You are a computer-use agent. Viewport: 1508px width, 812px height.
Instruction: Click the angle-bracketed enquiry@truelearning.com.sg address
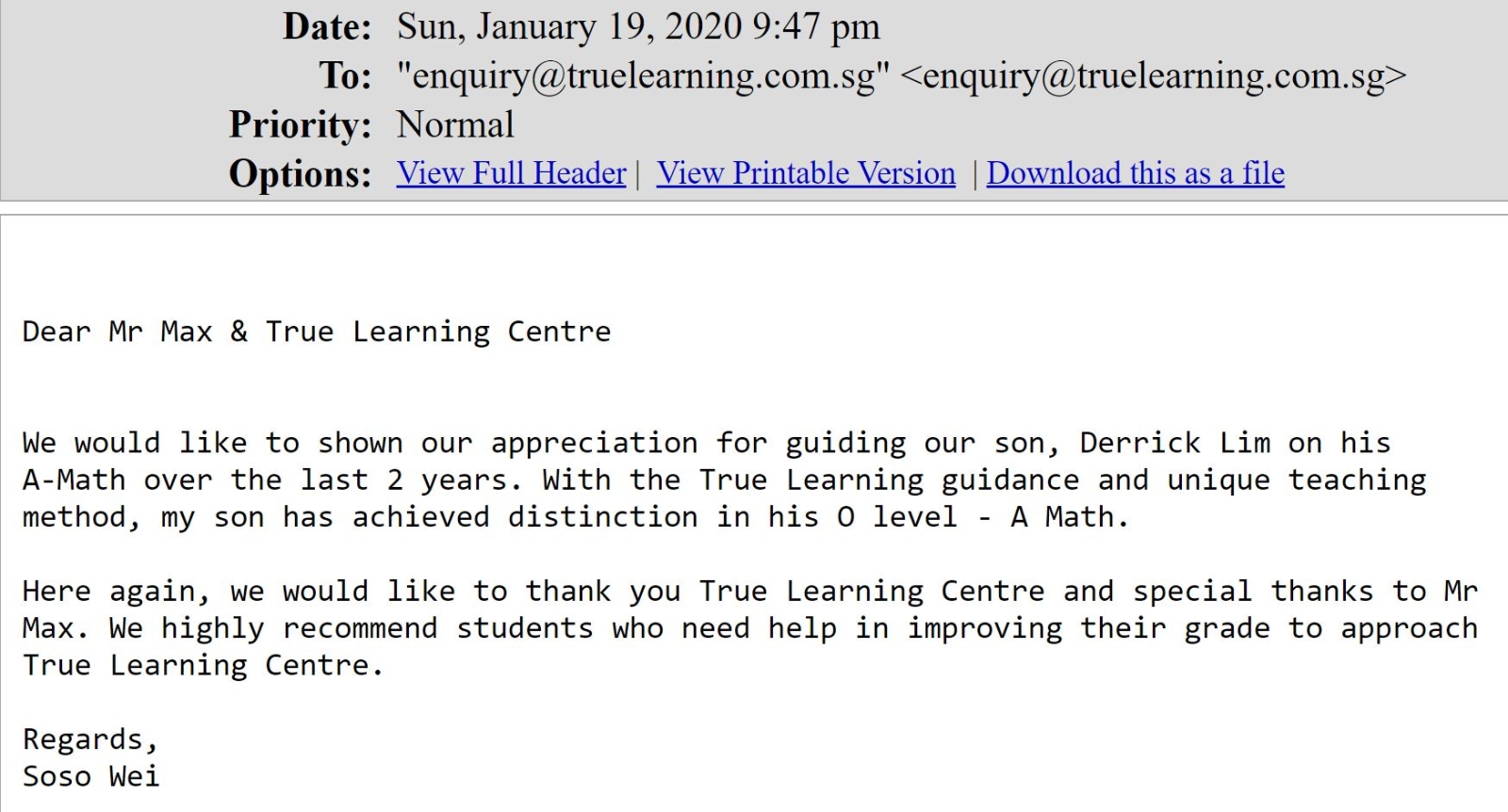pyautogui.click(x=1154, y=76)
